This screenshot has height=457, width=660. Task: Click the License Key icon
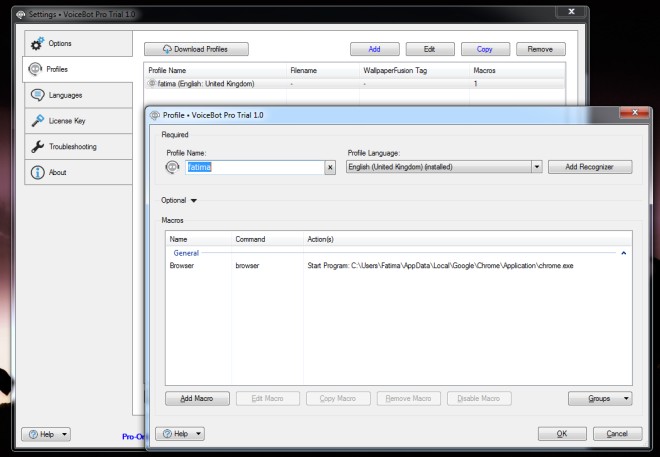(37, 121)
